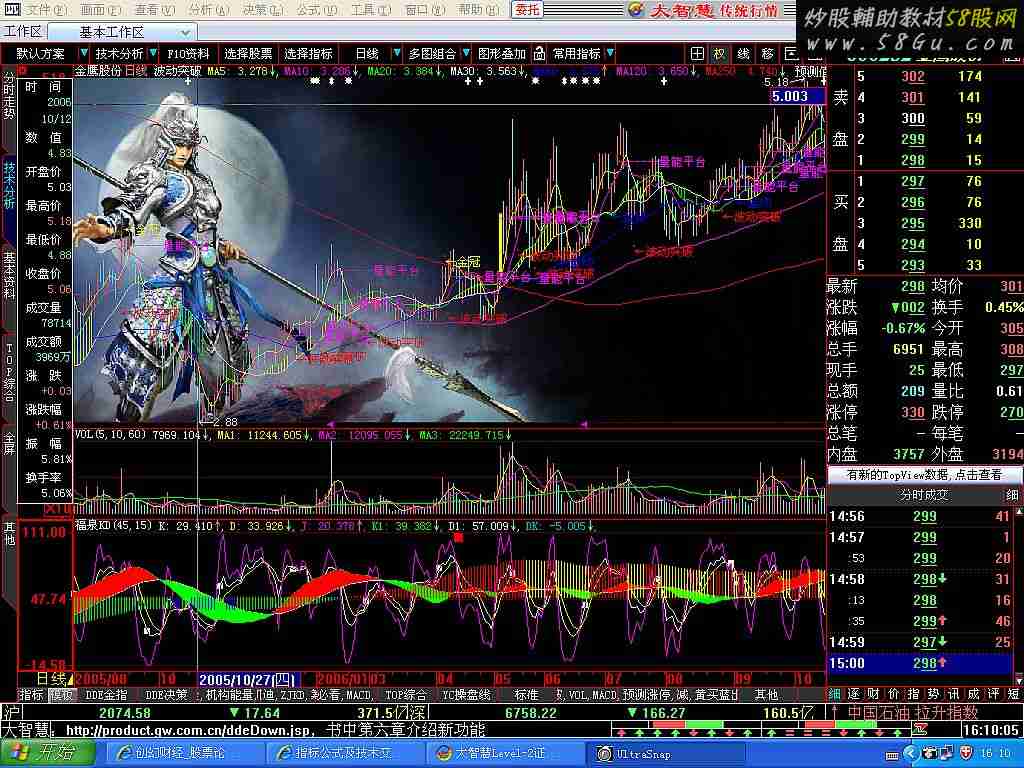The image size is (1024, 768).
Task: Click the 选择股票 toolbar button
Action: coord(248,54)
